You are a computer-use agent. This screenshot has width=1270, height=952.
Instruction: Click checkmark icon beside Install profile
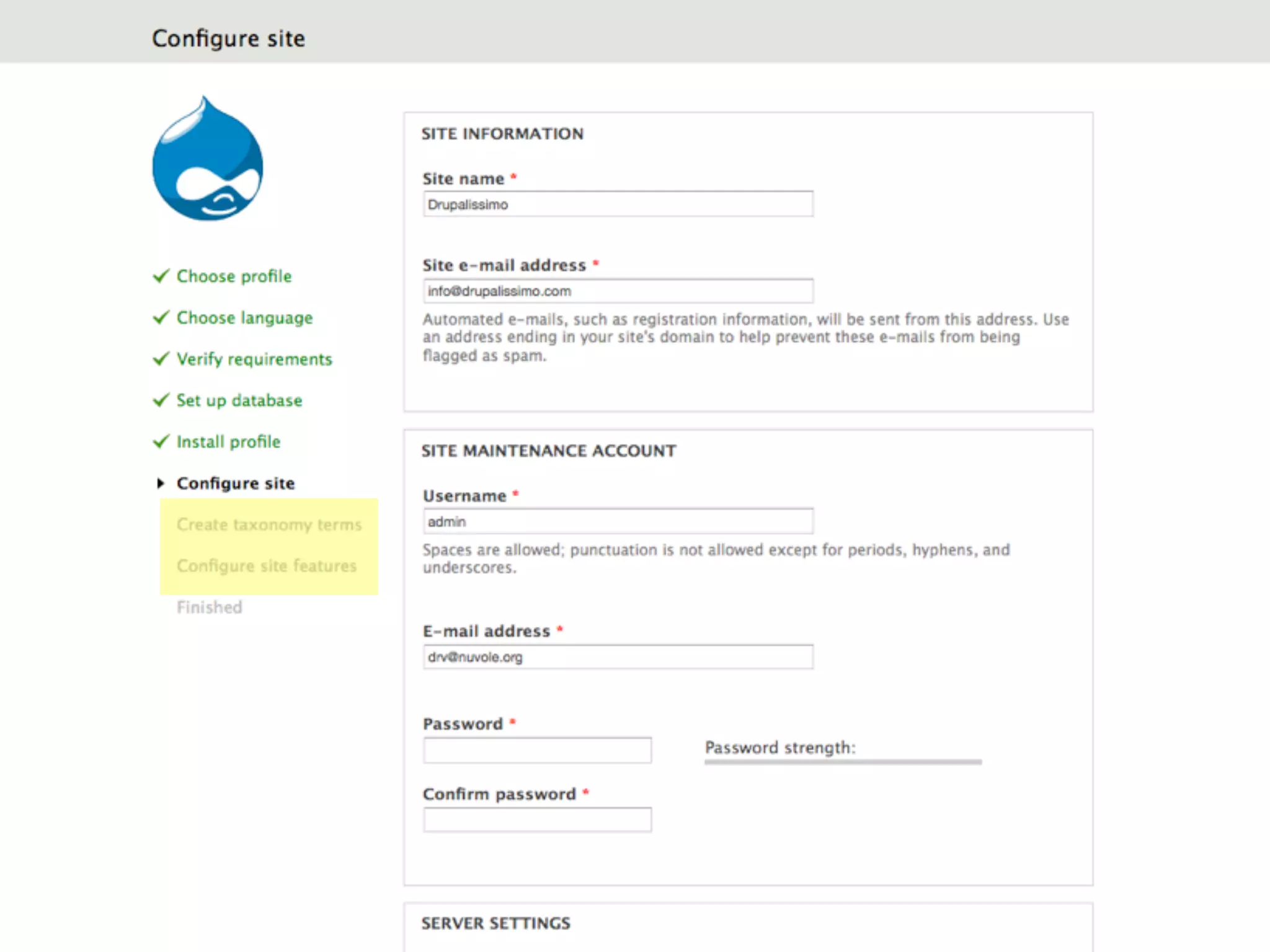161,441
